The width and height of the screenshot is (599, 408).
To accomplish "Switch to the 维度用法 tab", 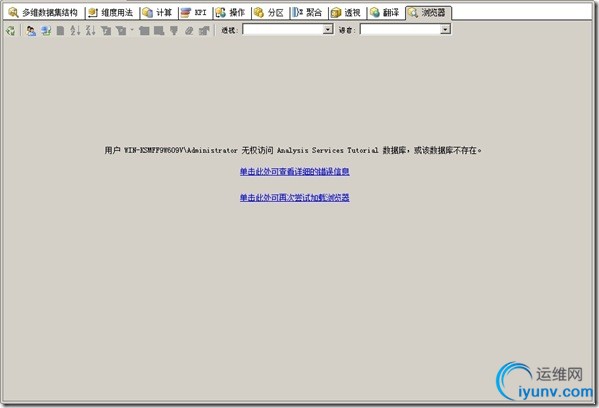I will tap(111, 13).
